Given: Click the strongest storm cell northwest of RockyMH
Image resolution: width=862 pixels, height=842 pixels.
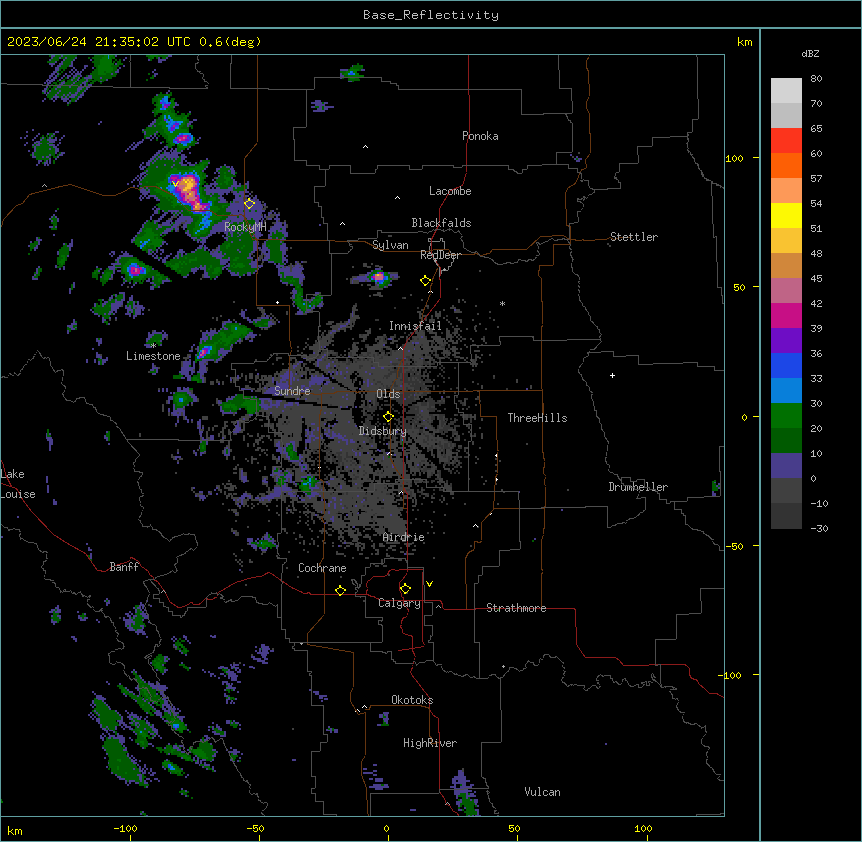Looking at the screenshot, I should [190, 191].
